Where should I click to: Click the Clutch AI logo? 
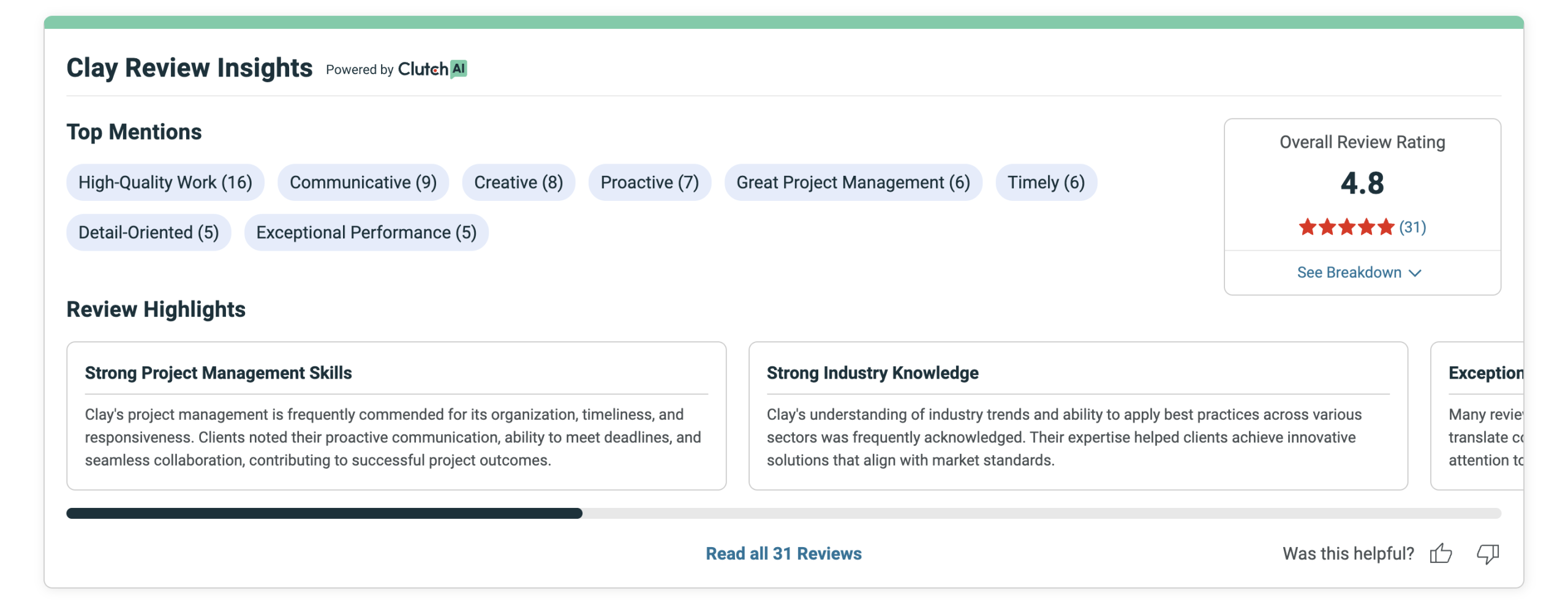432,69
